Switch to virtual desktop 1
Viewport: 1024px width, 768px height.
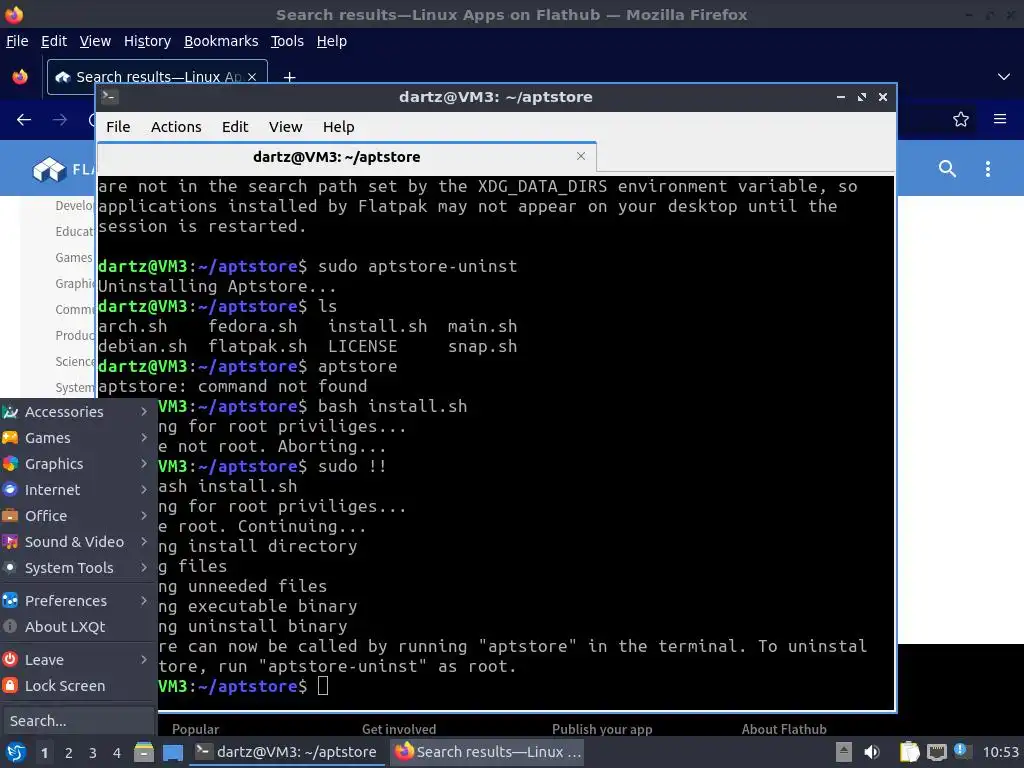click(44, 753)
